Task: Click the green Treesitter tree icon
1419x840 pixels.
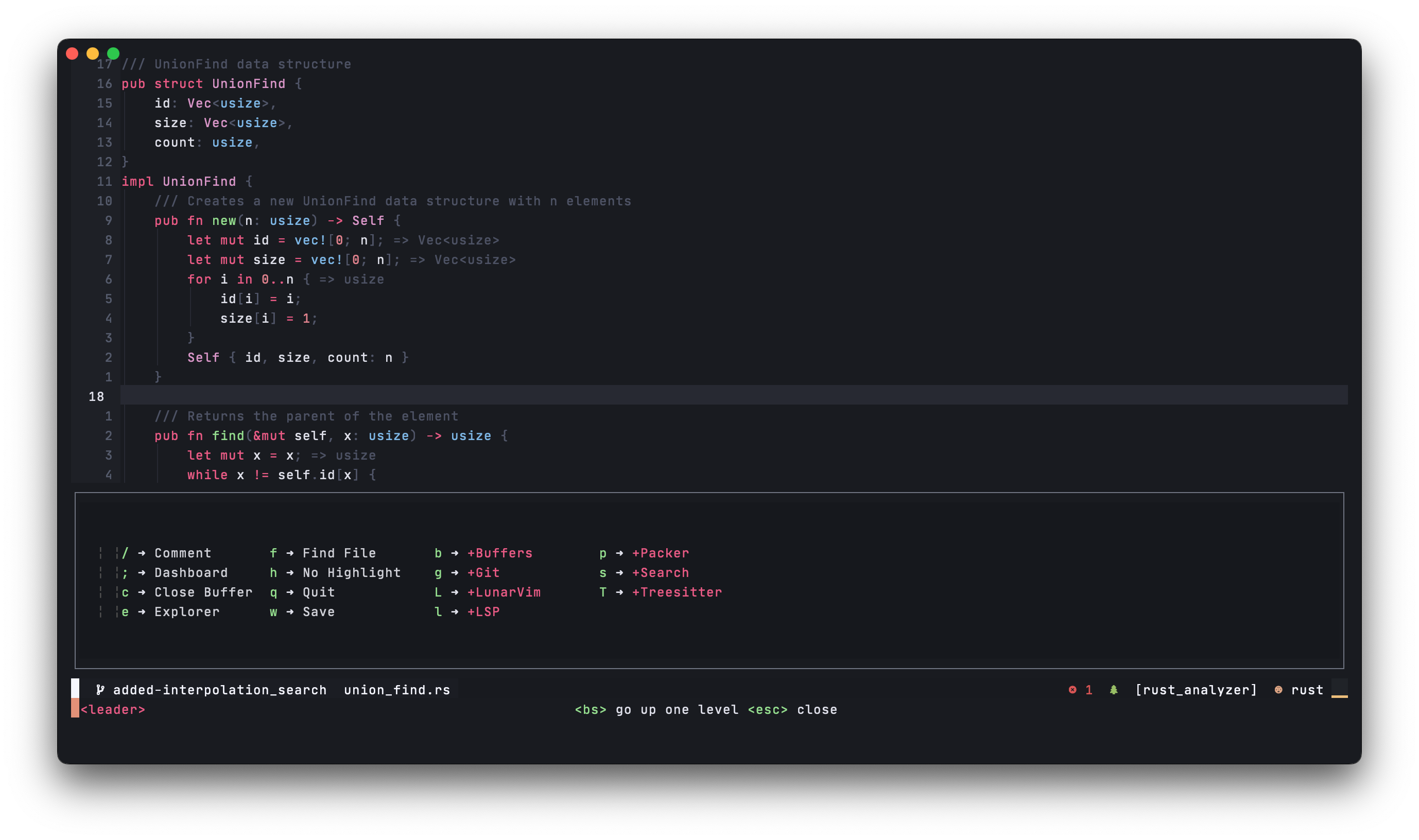Action: (x=1113, y=689)
